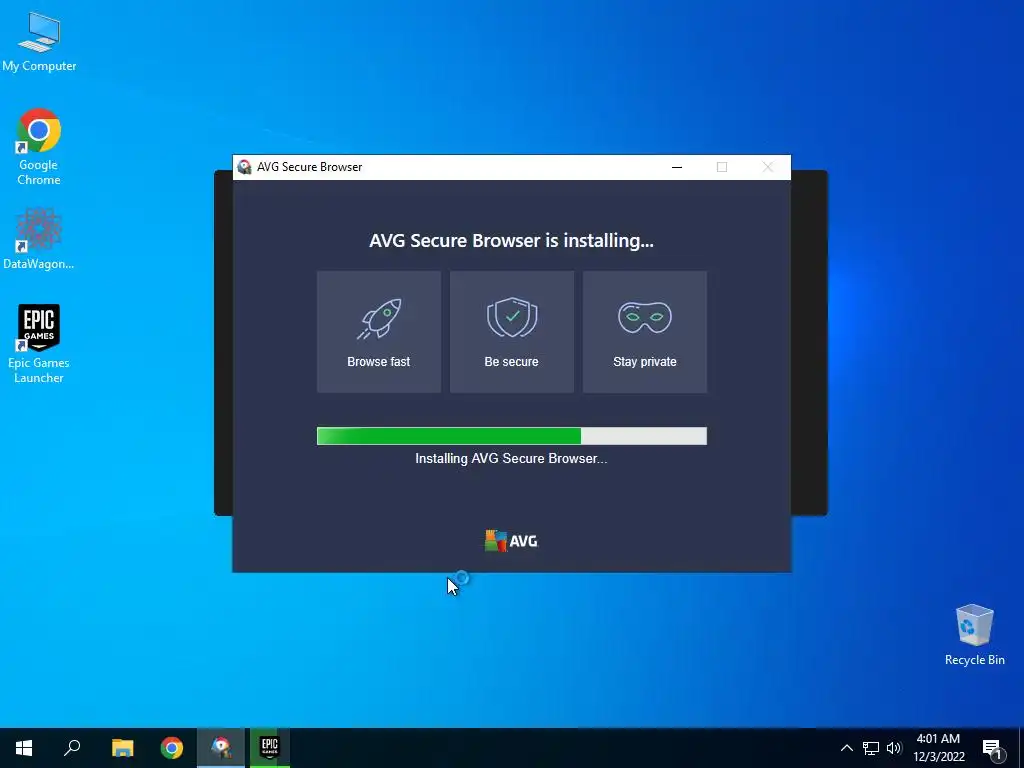Image resolution: width=1024 pixels, height=768 pixels.
Task: Open File Explorer from the taskbar
Action: pos(122,748)
